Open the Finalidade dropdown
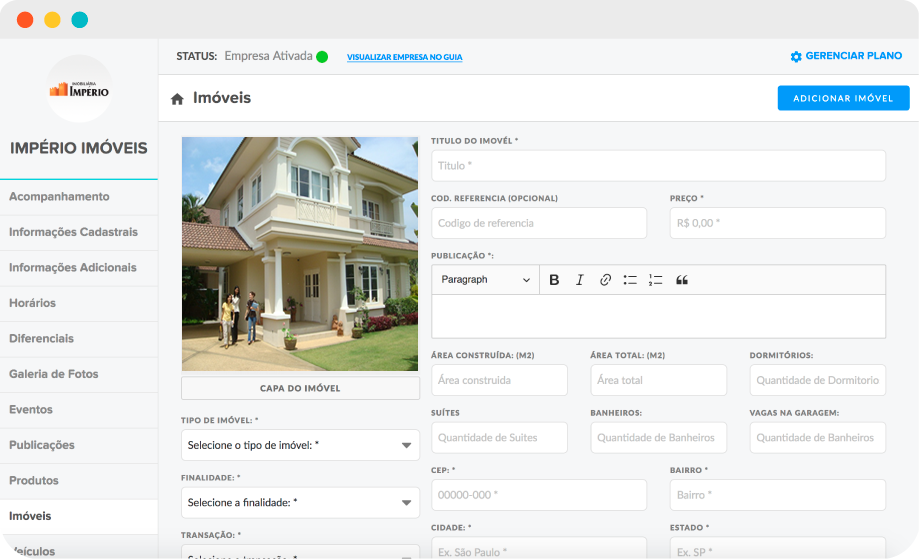The image size is (920, 559). 300,503
